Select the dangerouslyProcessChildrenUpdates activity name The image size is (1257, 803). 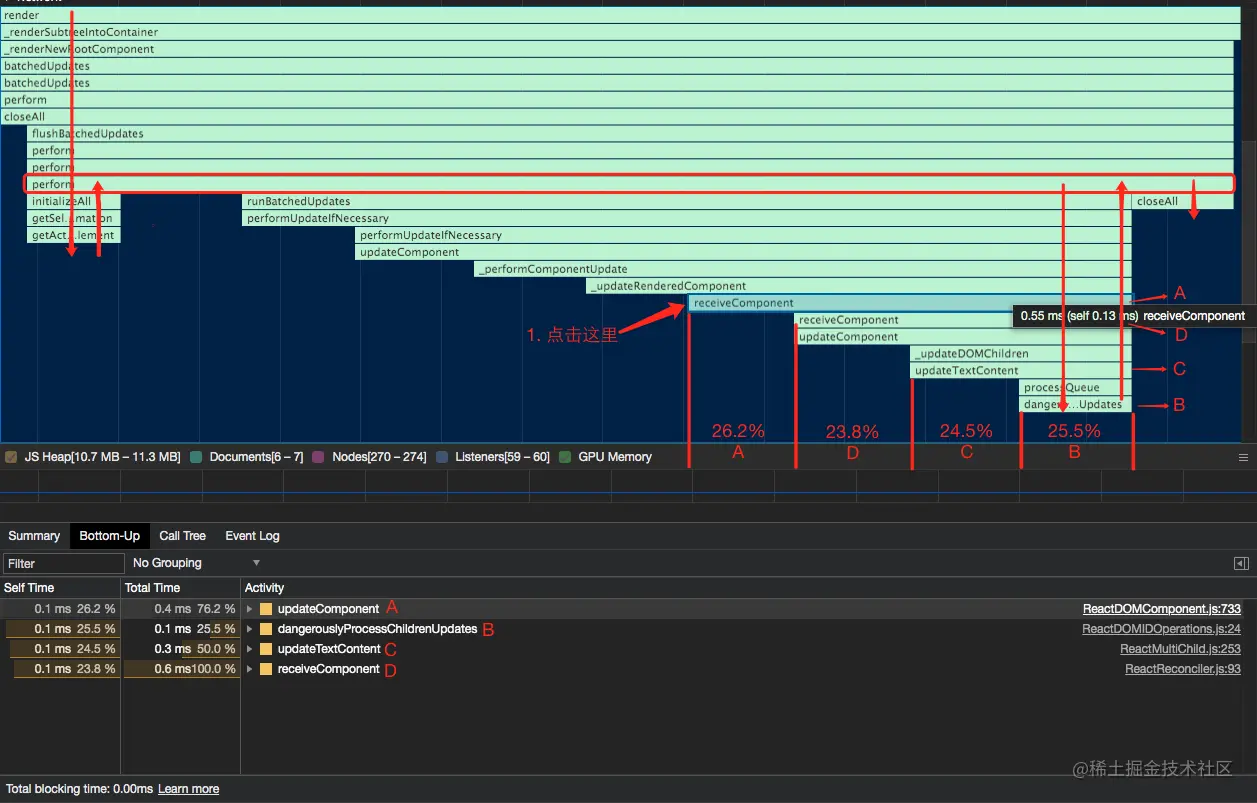[x=377, y=629]
